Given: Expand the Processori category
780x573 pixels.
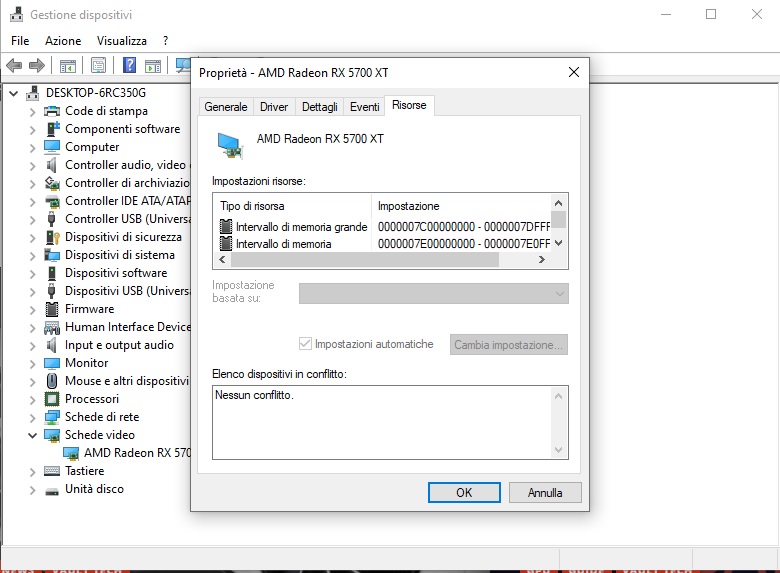Looking at the screenshot, I should coord(32,399).
